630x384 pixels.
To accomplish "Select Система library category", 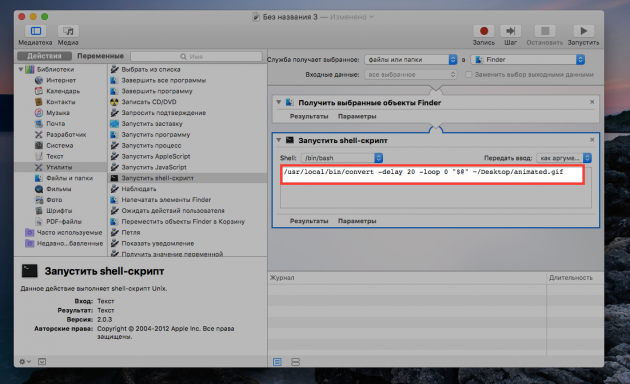I will tap(59, 145).
